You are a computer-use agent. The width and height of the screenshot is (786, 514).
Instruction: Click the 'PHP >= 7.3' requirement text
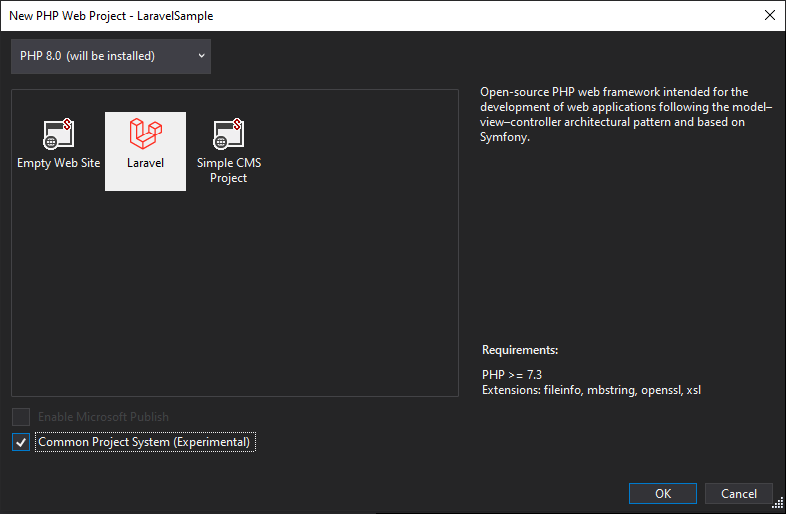pyautogui.click(x=512, y=375)
